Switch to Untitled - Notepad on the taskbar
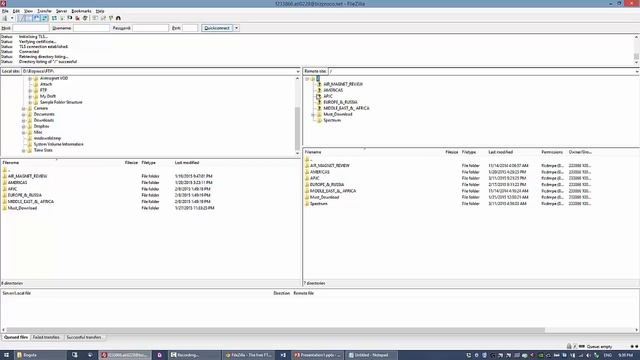The height and width of the screenshot is (360, 640). 371,355
